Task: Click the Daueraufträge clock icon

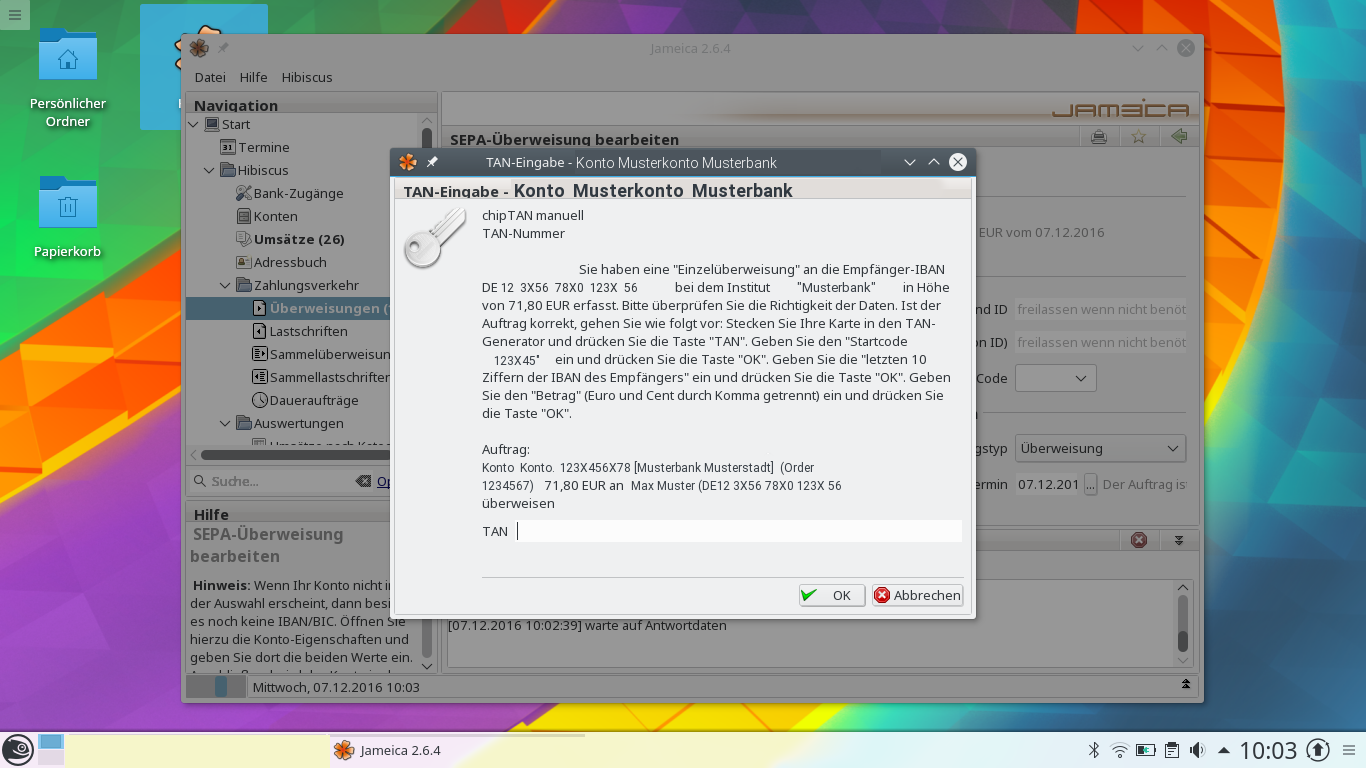Action: [x=259, y=400]
